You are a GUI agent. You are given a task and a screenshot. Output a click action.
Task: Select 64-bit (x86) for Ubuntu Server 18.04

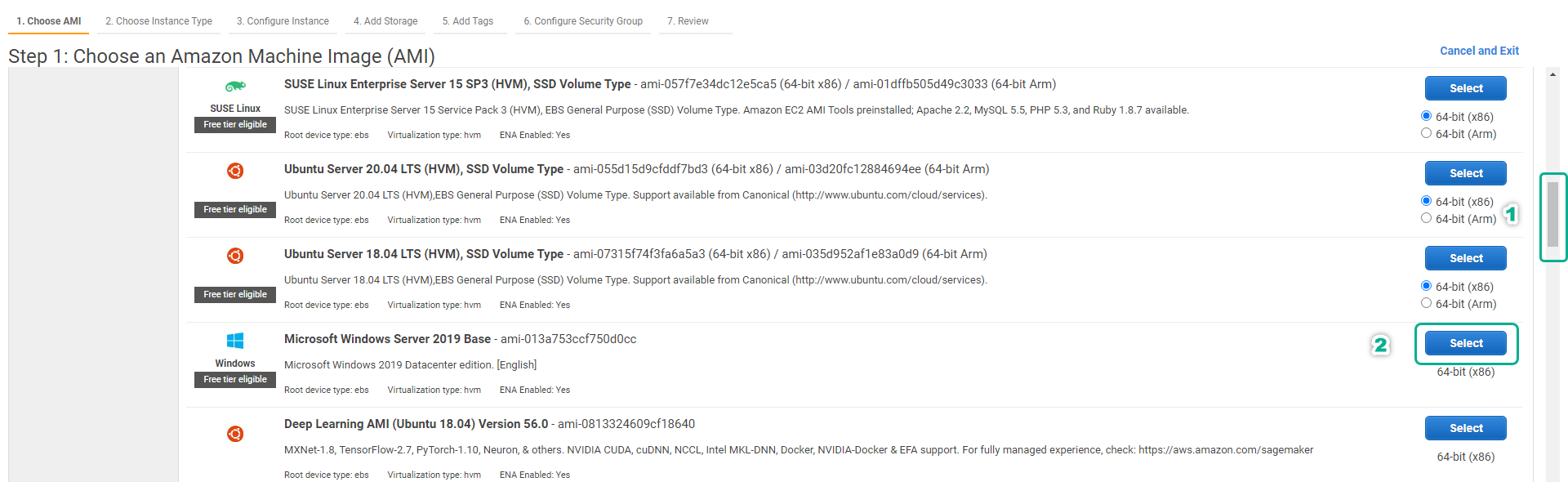1426,286
